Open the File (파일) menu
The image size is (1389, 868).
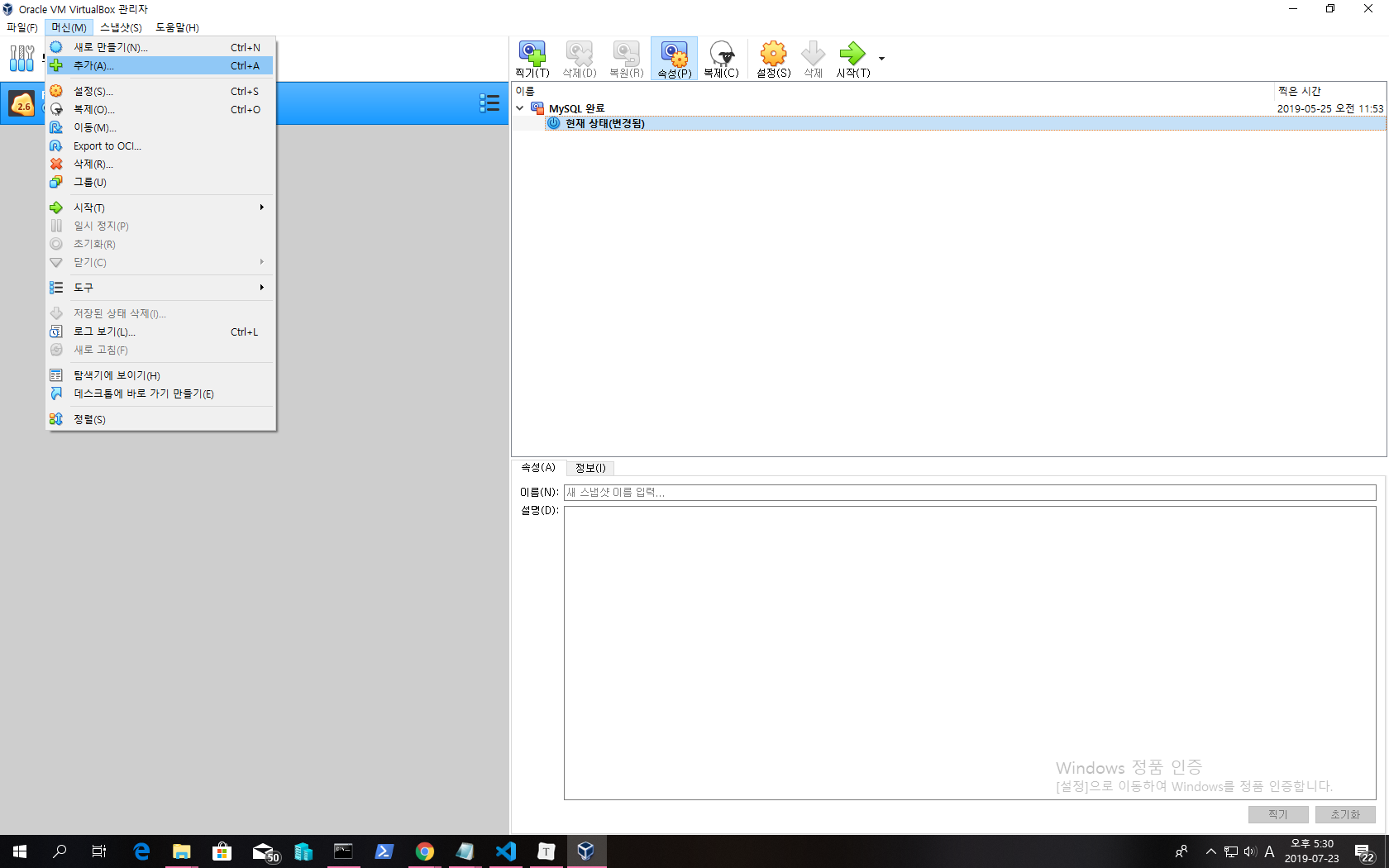coord(22,27)
